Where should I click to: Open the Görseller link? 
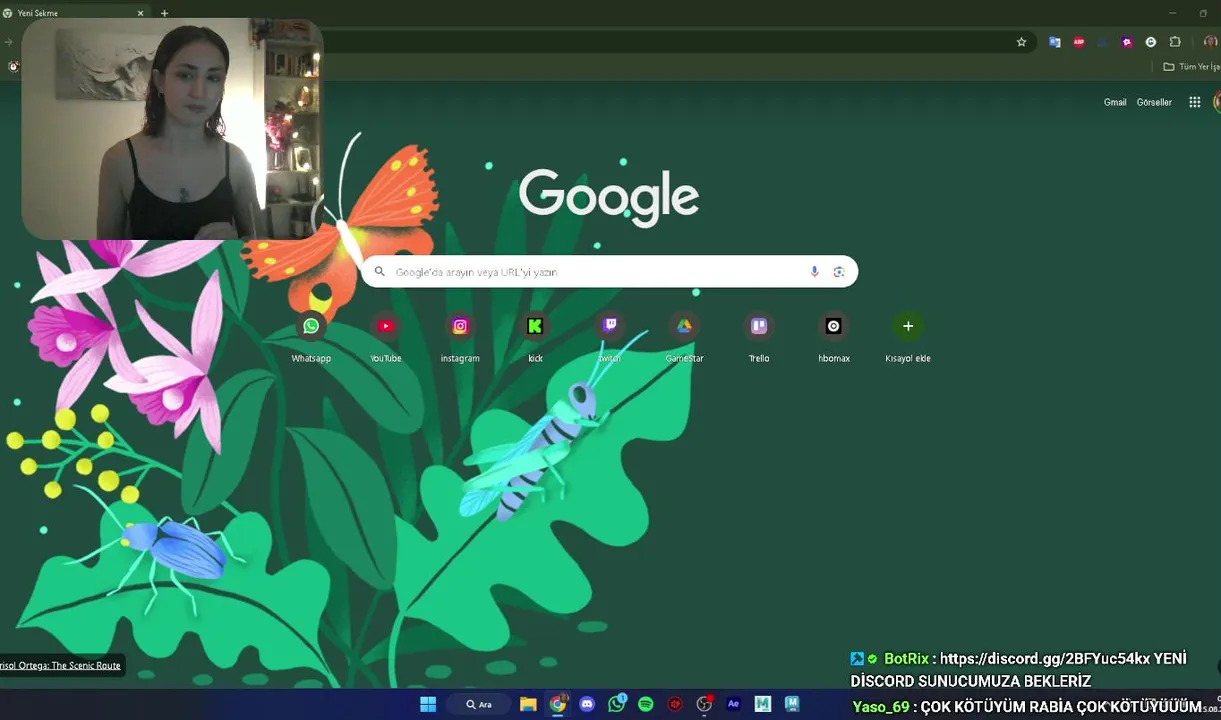click(1154, 102)
